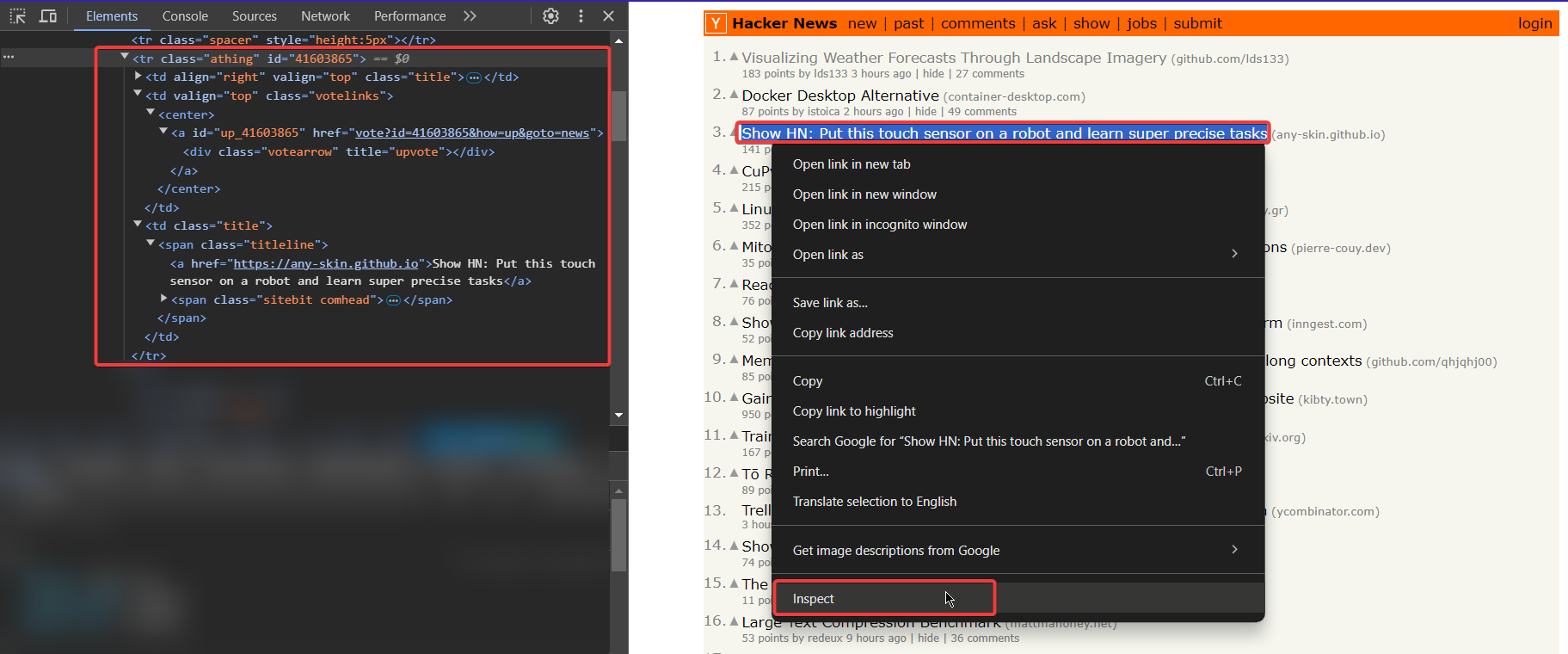
Task: Open the vote?id=41603865 href link
Action: pyautogui.click(x=472, y=133)
